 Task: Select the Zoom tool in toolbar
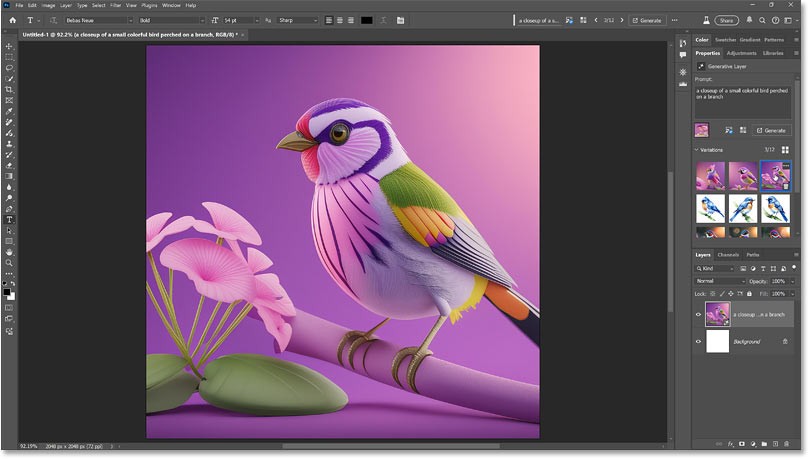(x=10, y=263)
